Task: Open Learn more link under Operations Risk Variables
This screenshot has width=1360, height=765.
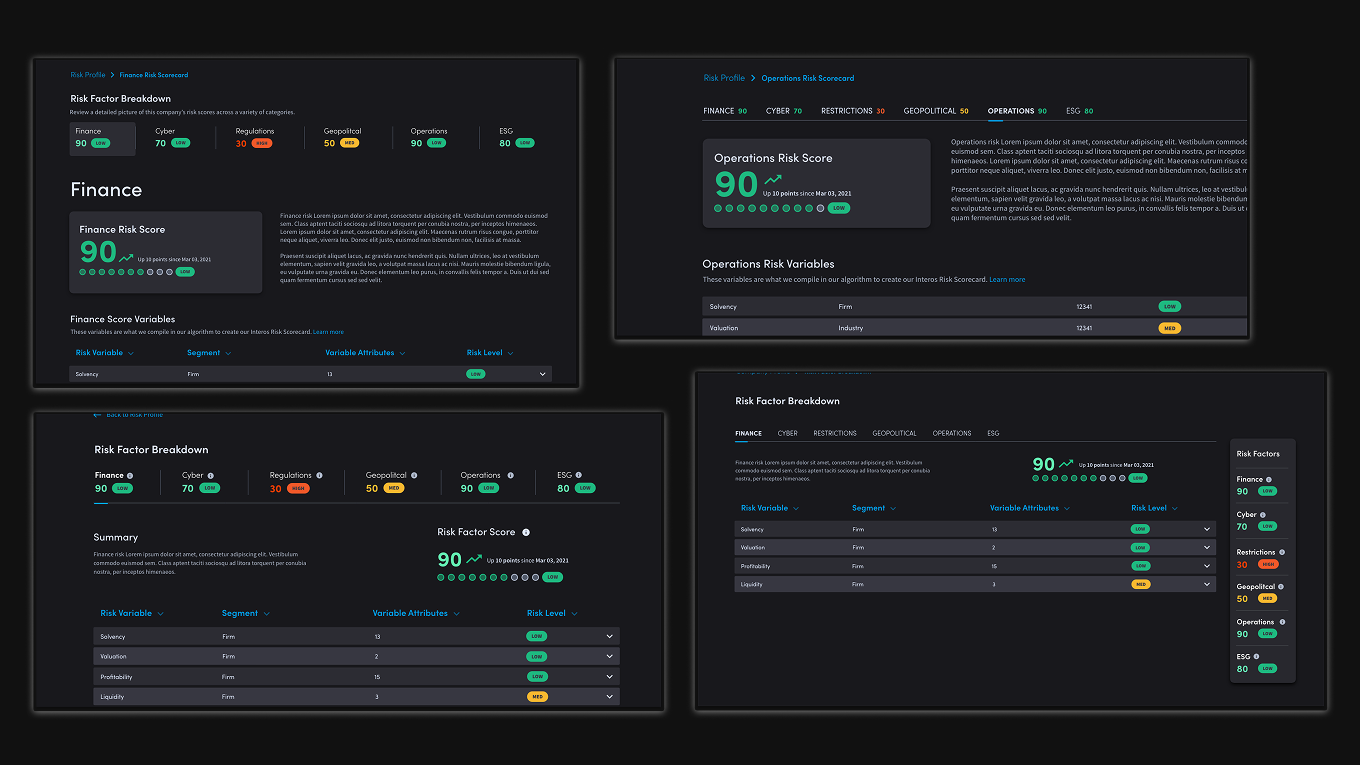Action: (x=1006, y=280)
